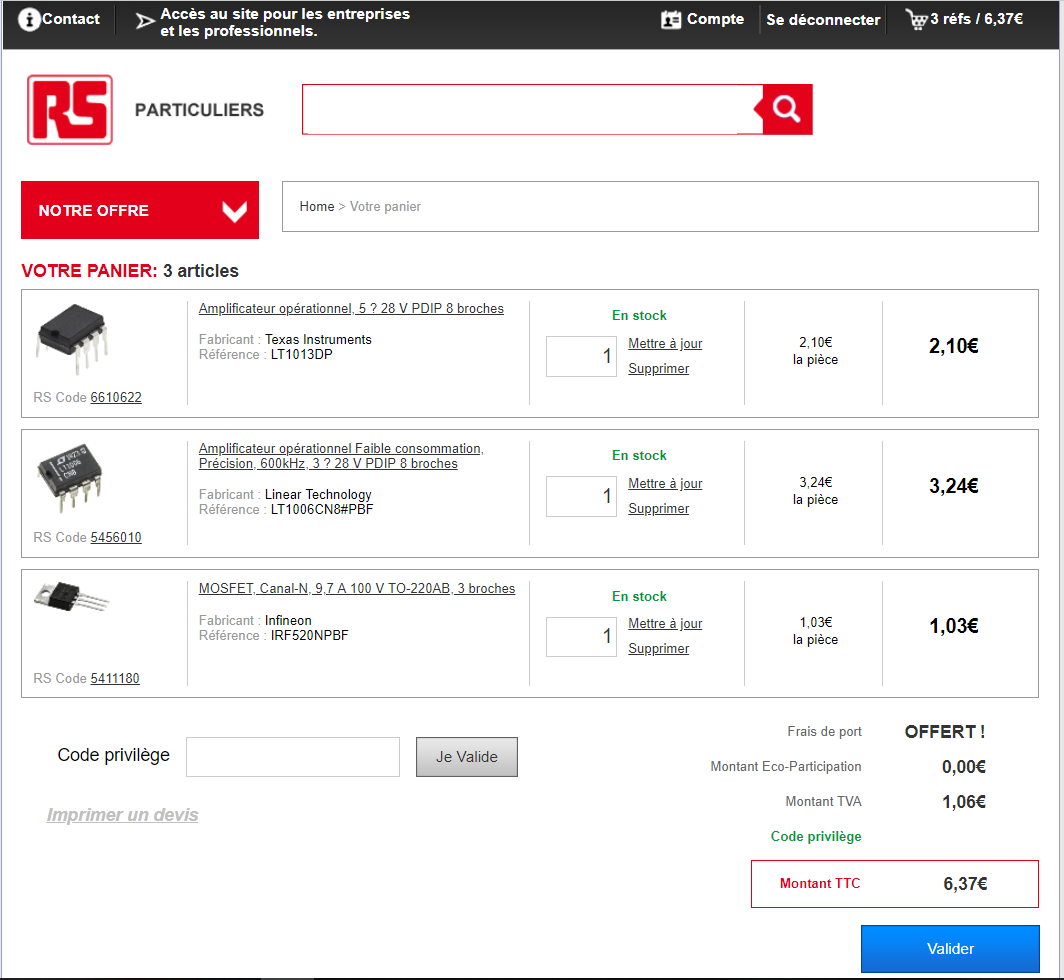The image size is (1064, 980).
Task: Click the Contact info icon
Action: [28, 20]
